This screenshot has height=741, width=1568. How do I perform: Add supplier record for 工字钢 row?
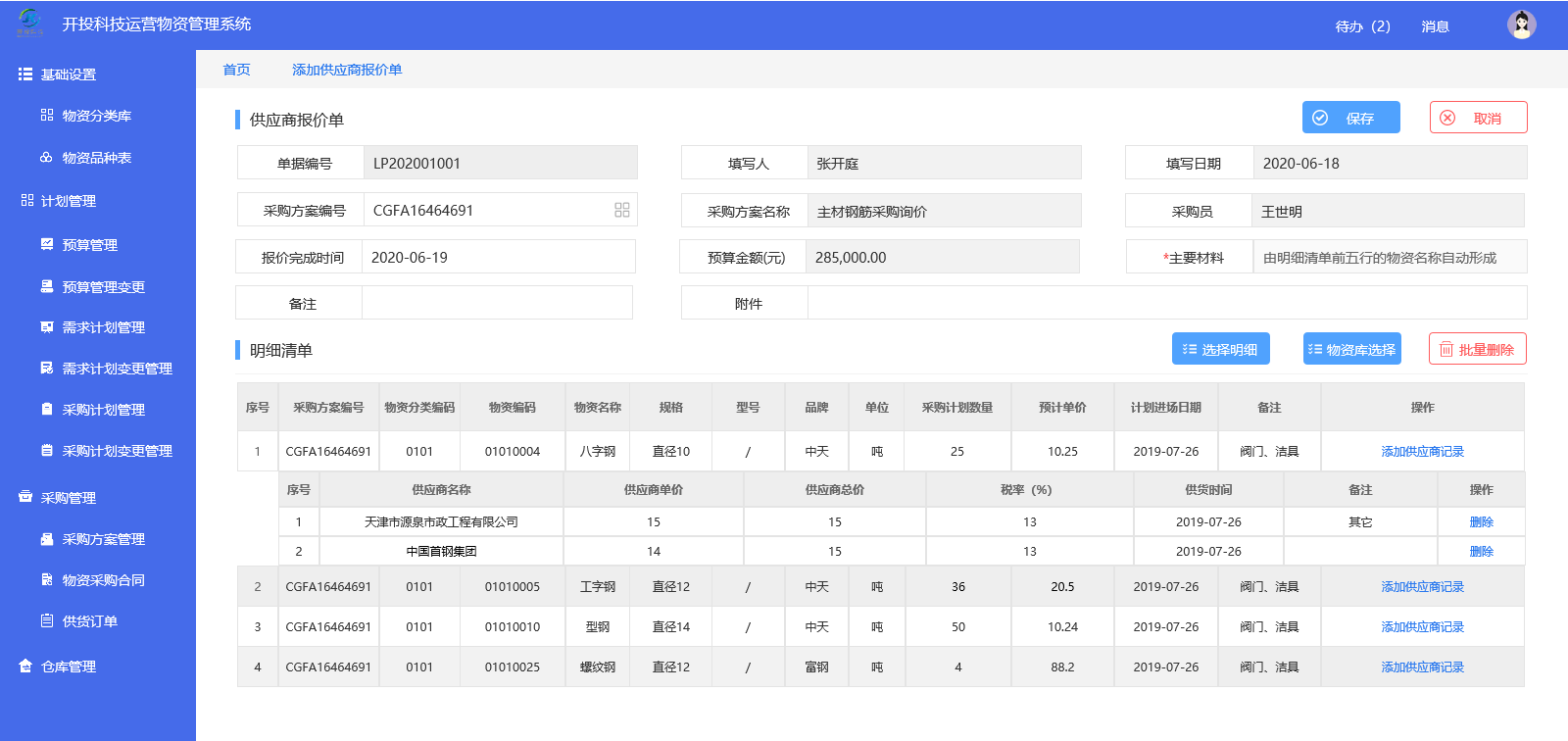click(1422, 587)
